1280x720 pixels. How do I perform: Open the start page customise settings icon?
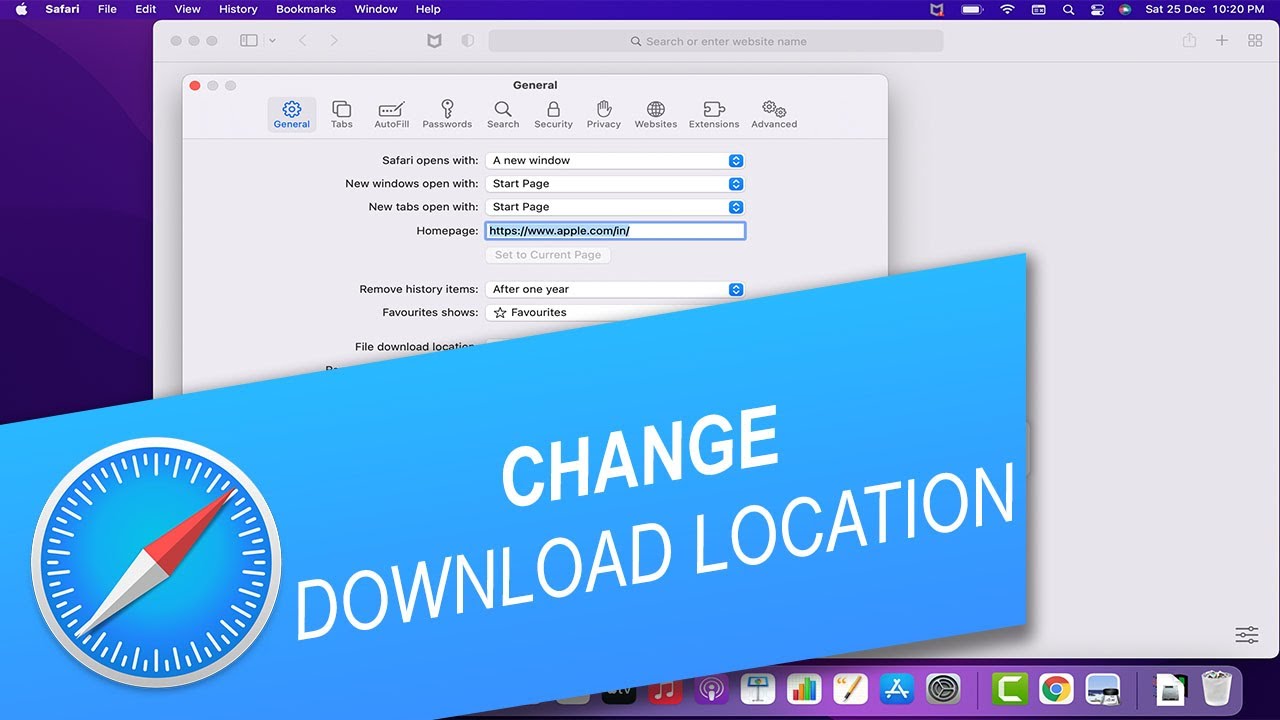1247,635
